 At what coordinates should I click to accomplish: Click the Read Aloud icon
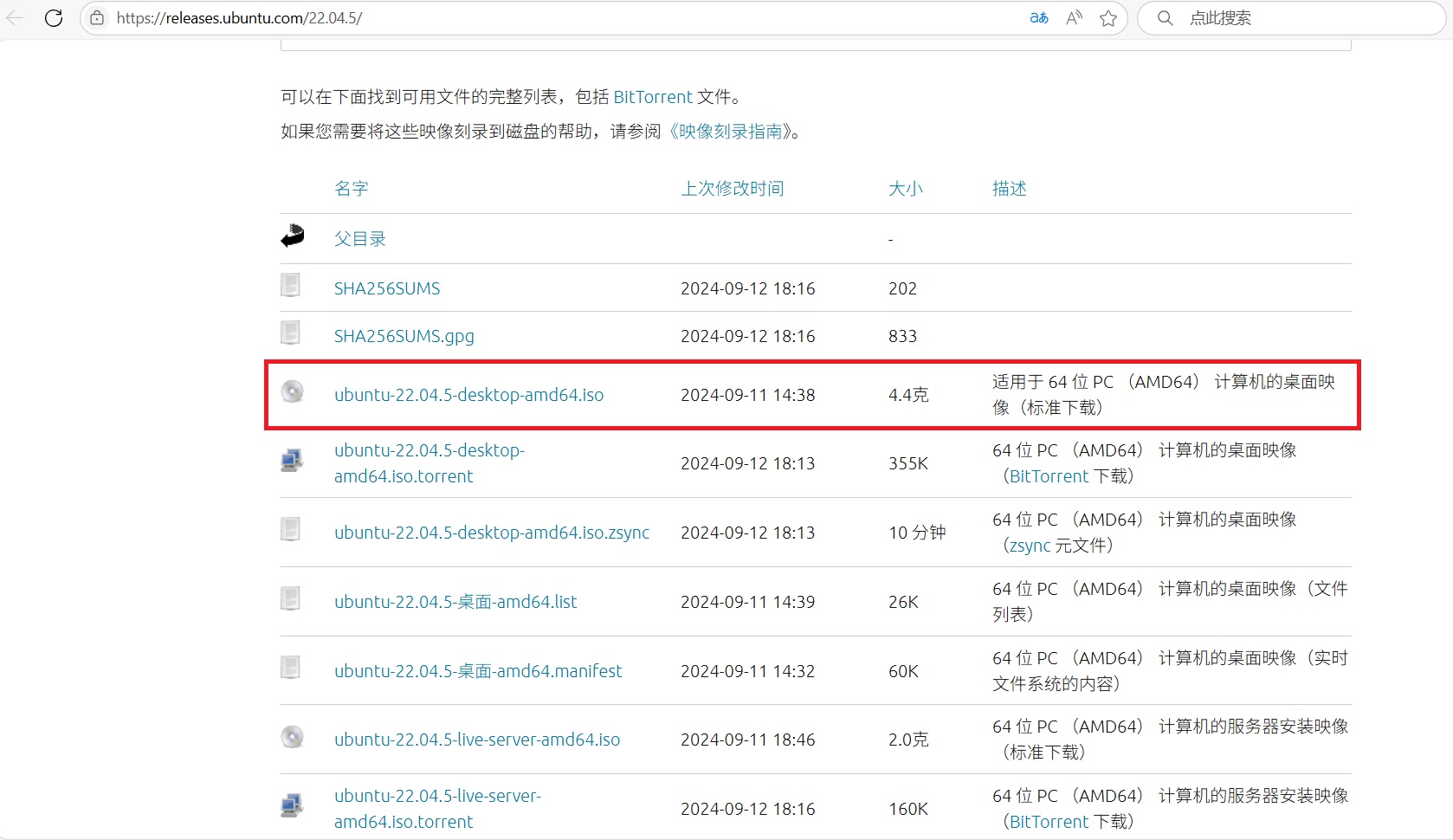pyautogui.click(x=1072, y=17)
